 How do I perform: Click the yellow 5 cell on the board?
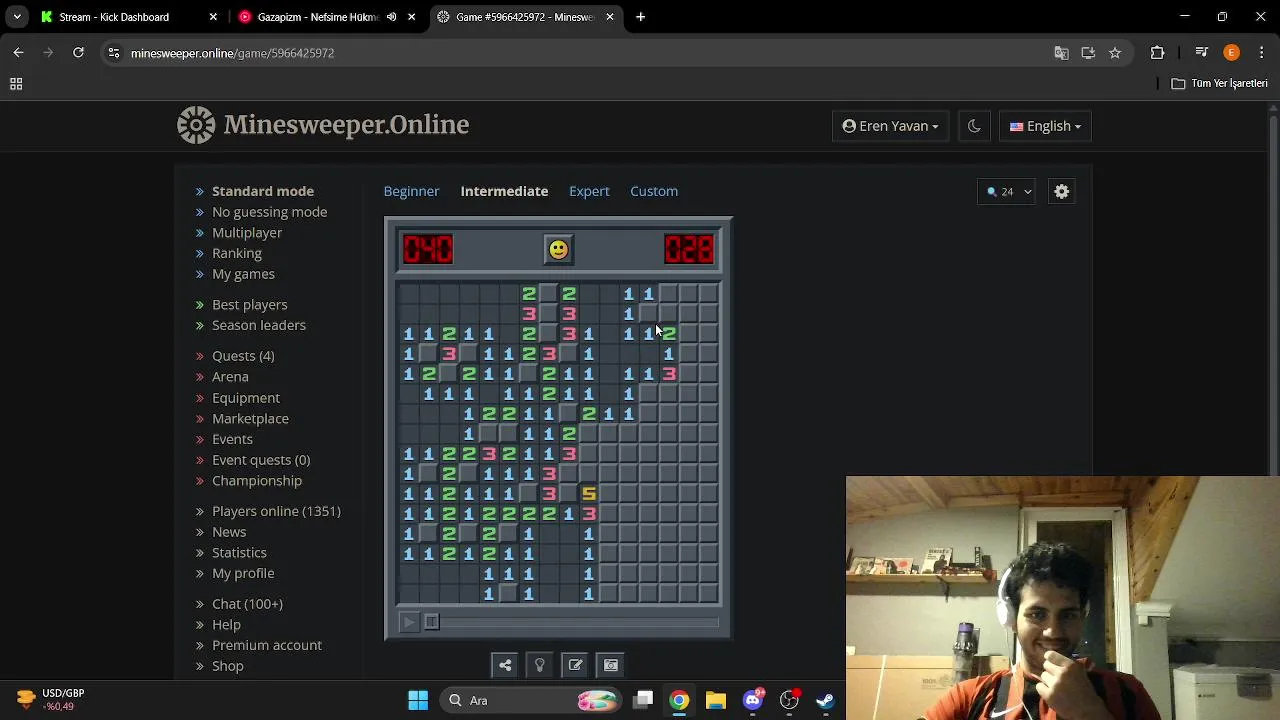pyautogui.click(x=588, y=493)
